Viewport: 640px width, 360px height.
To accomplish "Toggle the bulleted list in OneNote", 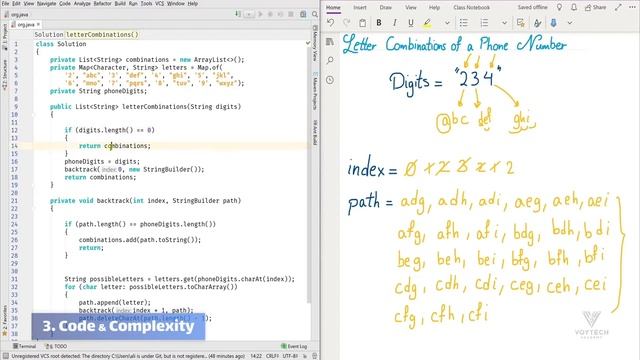I will tap(464, 23).
